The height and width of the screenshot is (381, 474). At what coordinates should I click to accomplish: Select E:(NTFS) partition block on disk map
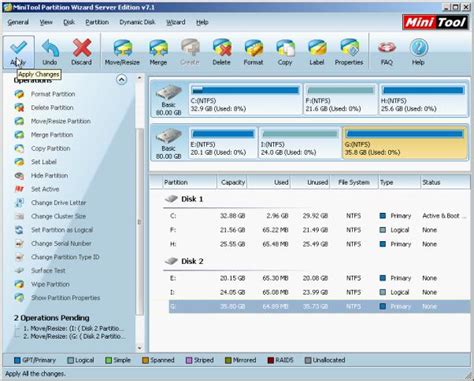[223, 143]
